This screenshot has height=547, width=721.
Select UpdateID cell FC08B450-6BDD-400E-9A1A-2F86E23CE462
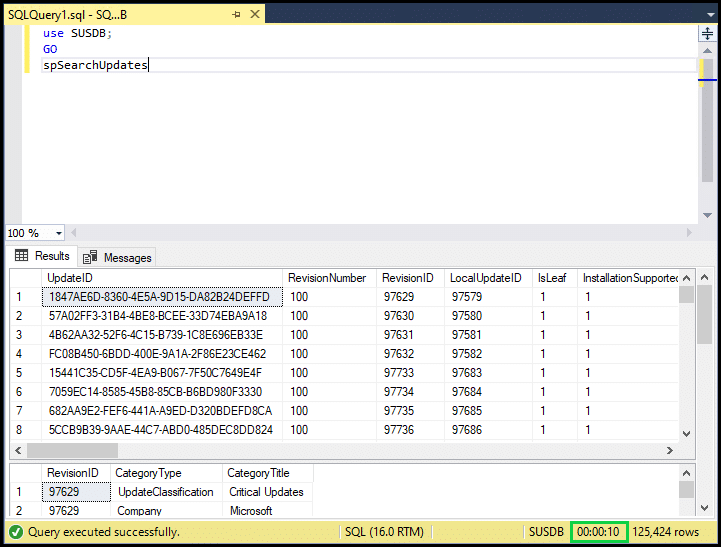(x=162, y=354)
